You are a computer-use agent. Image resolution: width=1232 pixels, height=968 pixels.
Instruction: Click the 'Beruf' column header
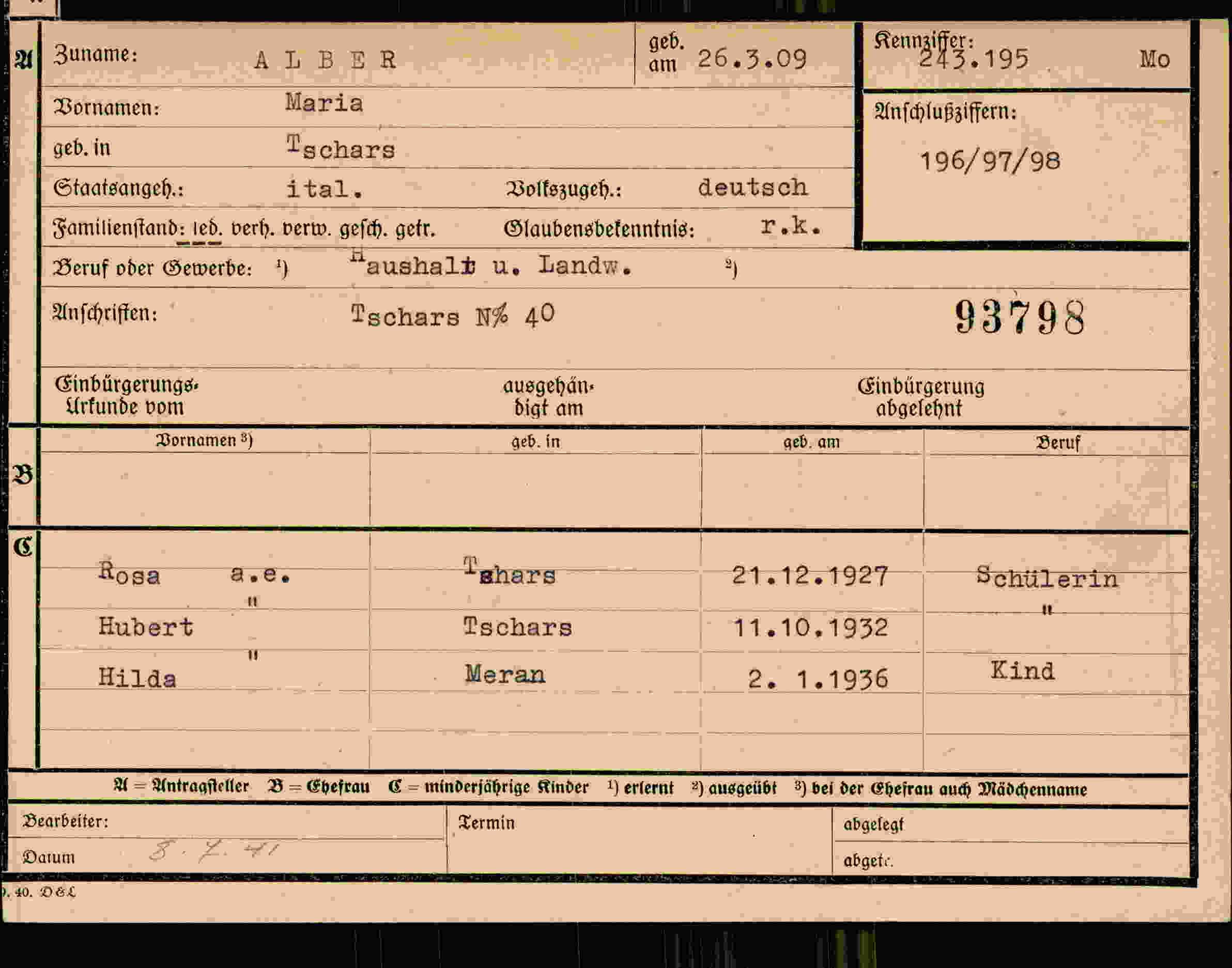(1058, 443)
